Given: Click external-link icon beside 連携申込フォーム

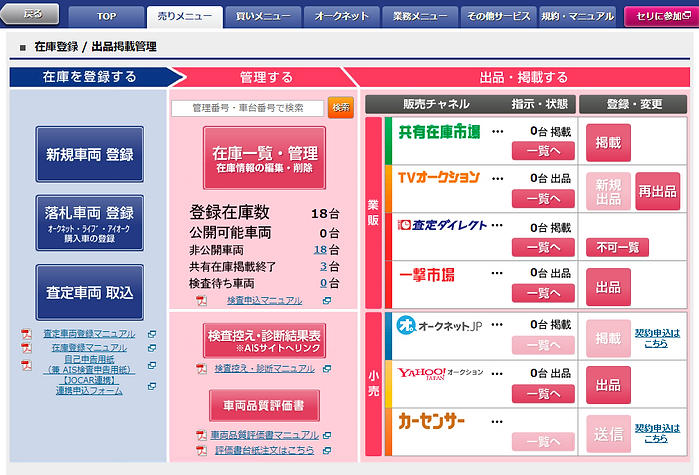Looking at the screenshot, I should (152, 386).
